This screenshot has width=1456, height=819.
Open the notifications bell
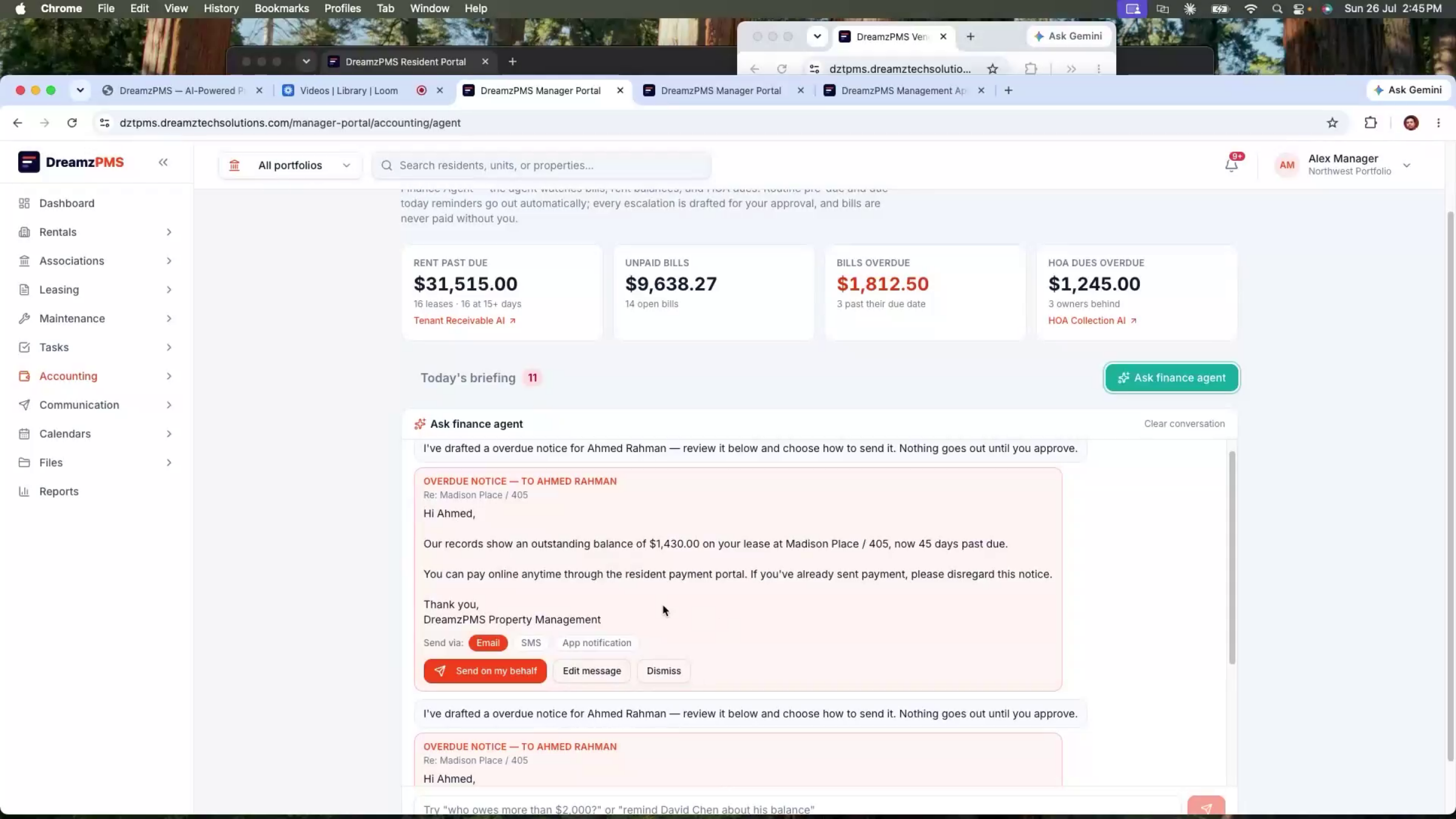coord(1231,165)
